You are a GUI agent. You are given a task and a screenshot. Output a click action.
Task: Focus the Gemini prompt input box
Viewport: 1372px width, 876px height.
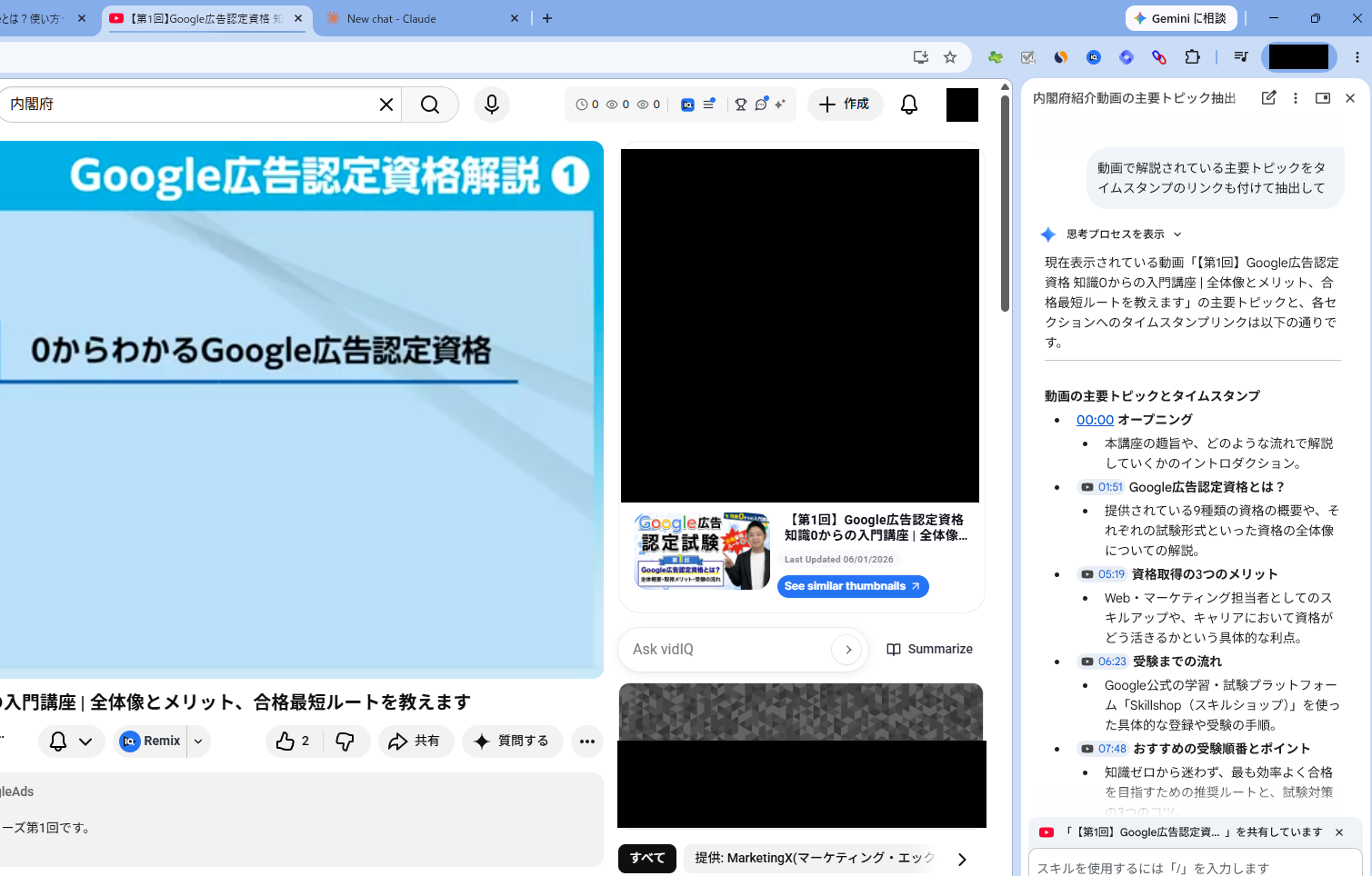(x=1195, y=868)
